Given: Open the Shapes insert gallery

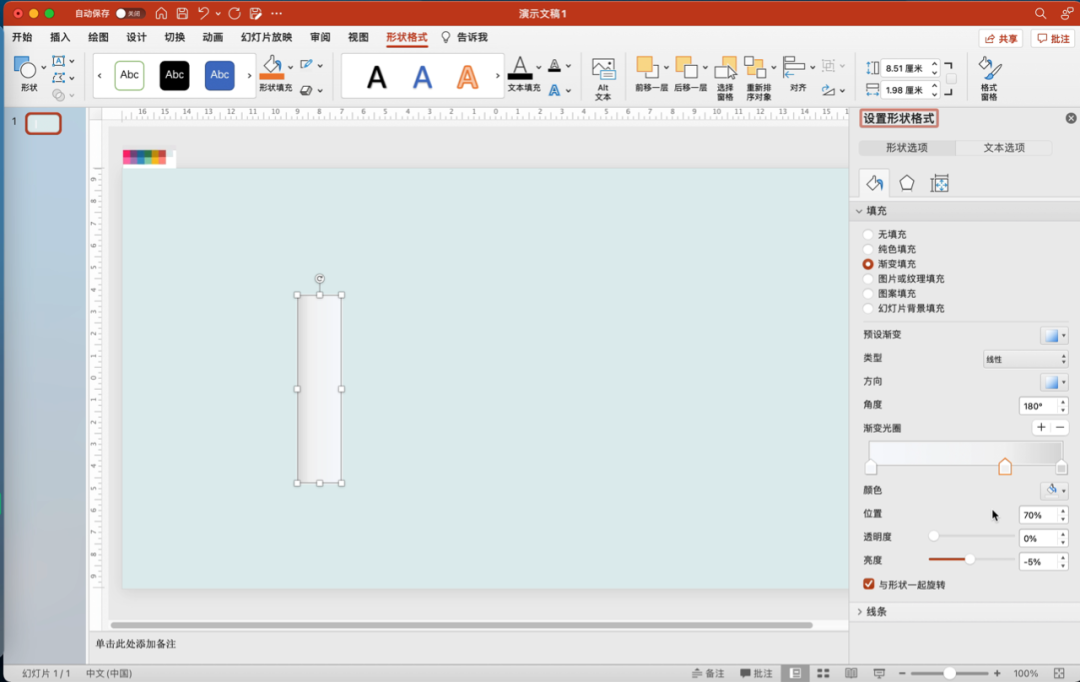Looking at the screenshot, I should [25, 68].
